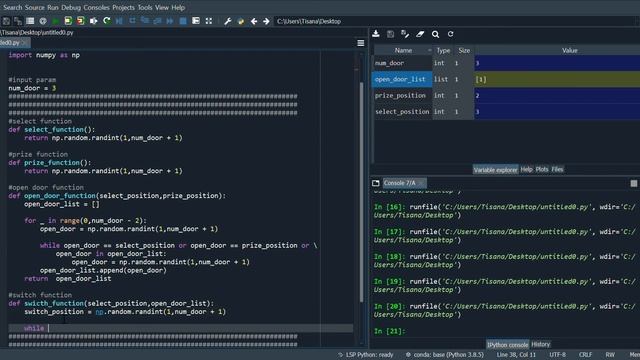Open the Projects menu
Screen dimensions: 640x360
click(x=123, y=7)
